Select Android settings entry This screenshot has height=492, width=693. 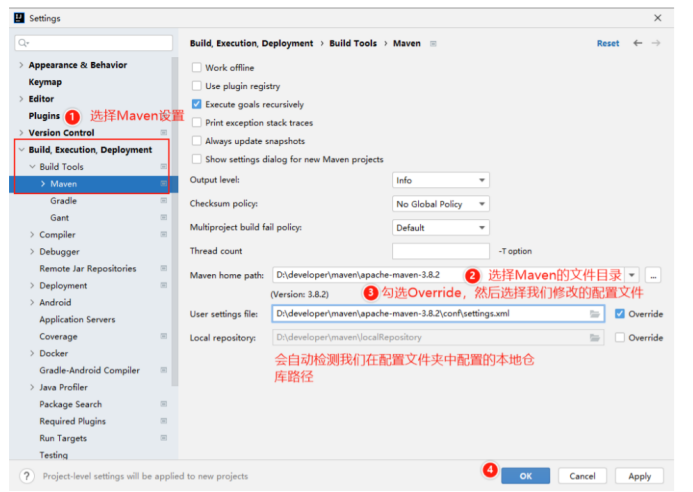click(x=55, y=302)
